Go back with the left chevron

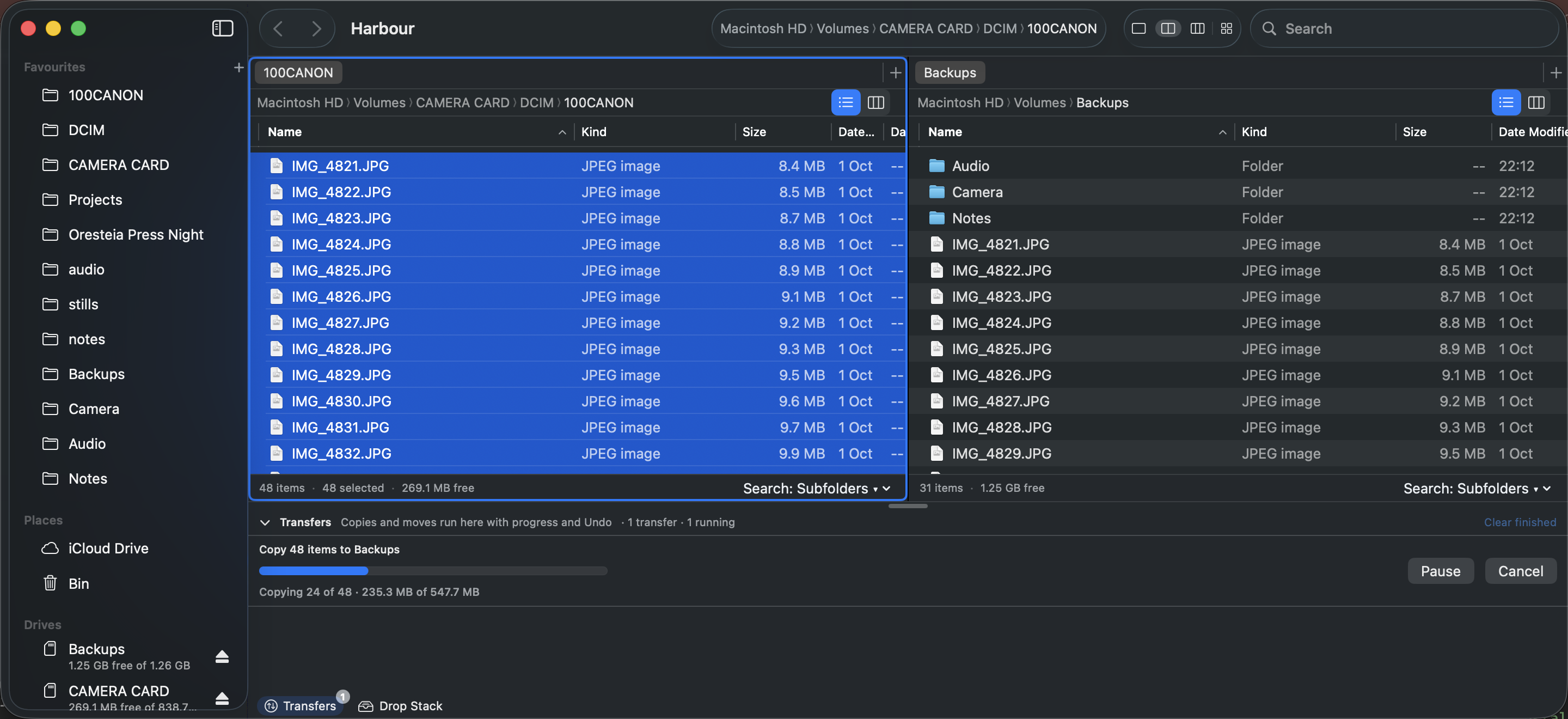pyautogui.click(x=278, y=29)
